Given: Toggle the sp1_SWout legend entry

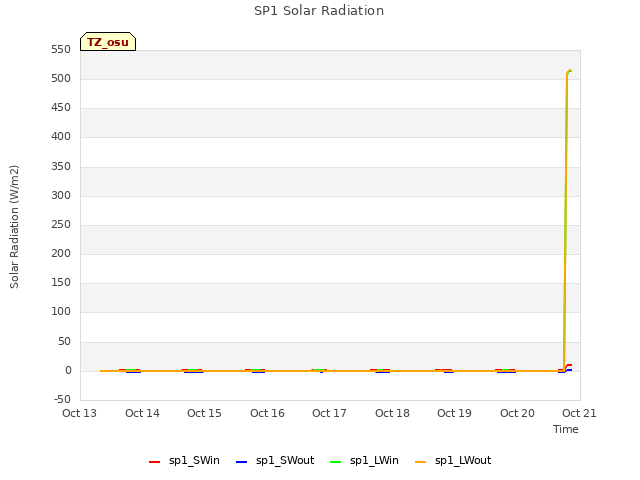Looking at the screenshot, I should pyautogui.click(x=275, y=460).
